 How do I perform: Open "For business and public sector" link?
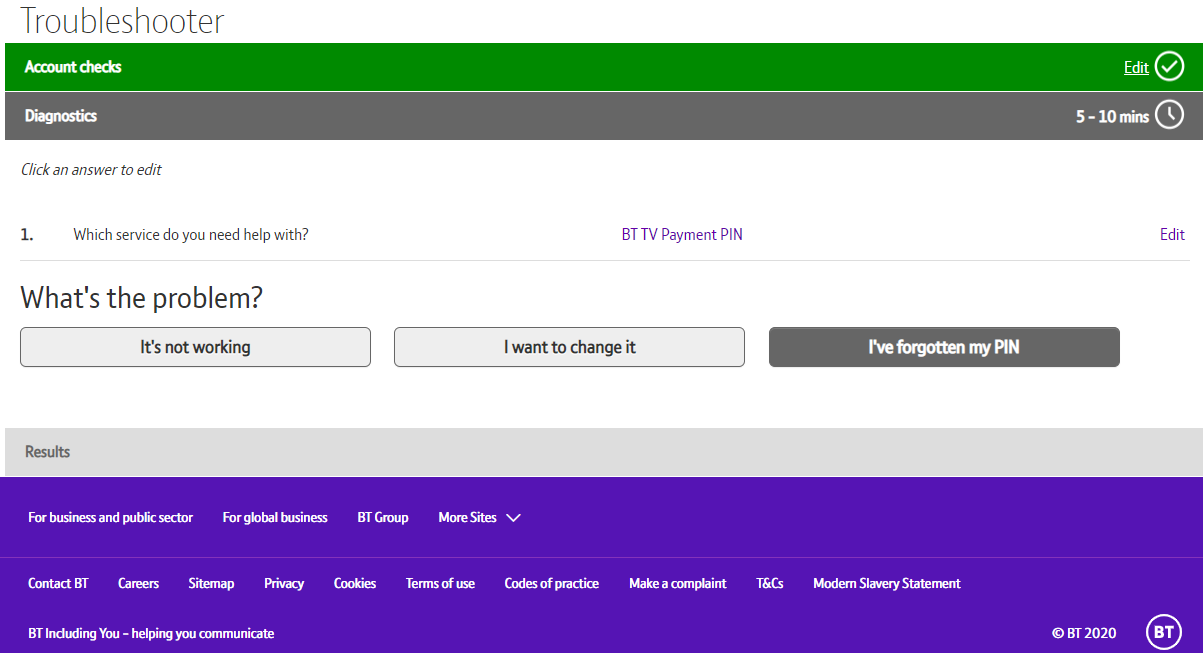tap(110, 517)
